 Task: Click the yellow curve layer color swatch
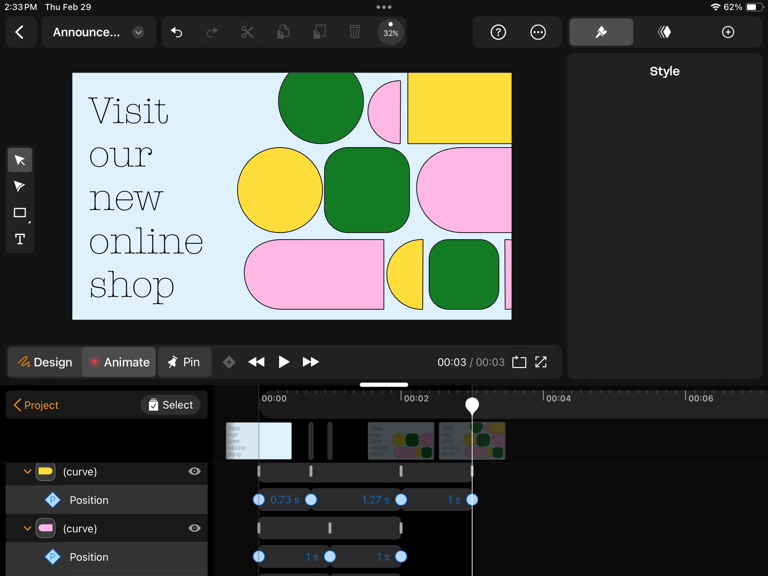tap(46, 471)
